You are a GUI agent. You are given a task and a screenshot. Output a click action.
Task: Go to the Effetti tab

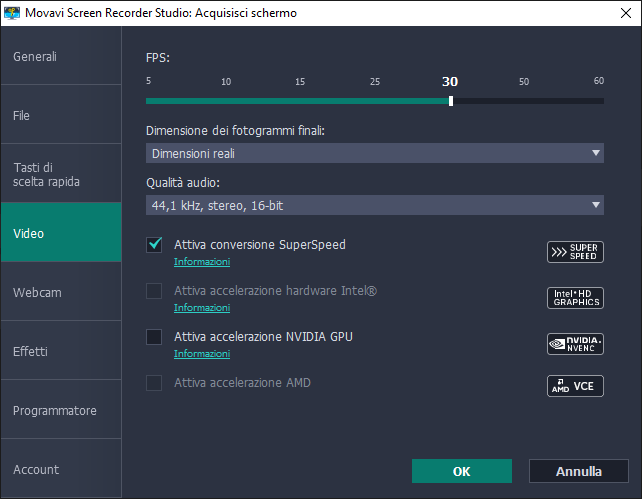[61, 352]
